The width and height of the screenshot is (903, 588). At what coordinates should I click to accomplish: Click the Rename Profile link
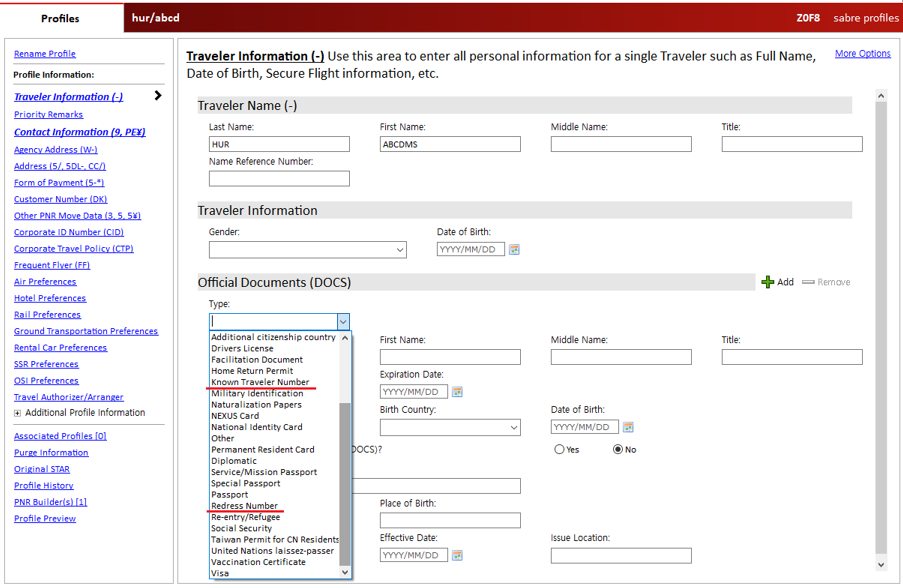[x=45, y=54]
